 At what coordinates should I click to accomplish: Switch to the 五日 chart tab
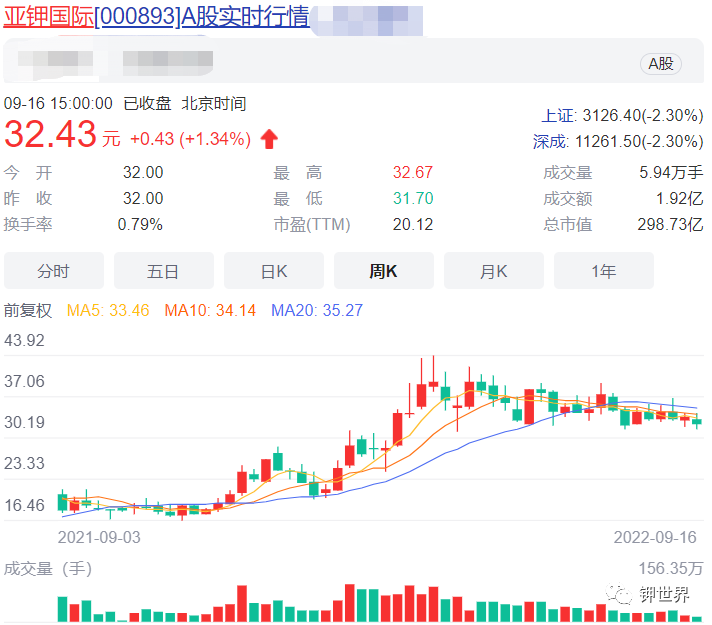[x=163, y=271]
